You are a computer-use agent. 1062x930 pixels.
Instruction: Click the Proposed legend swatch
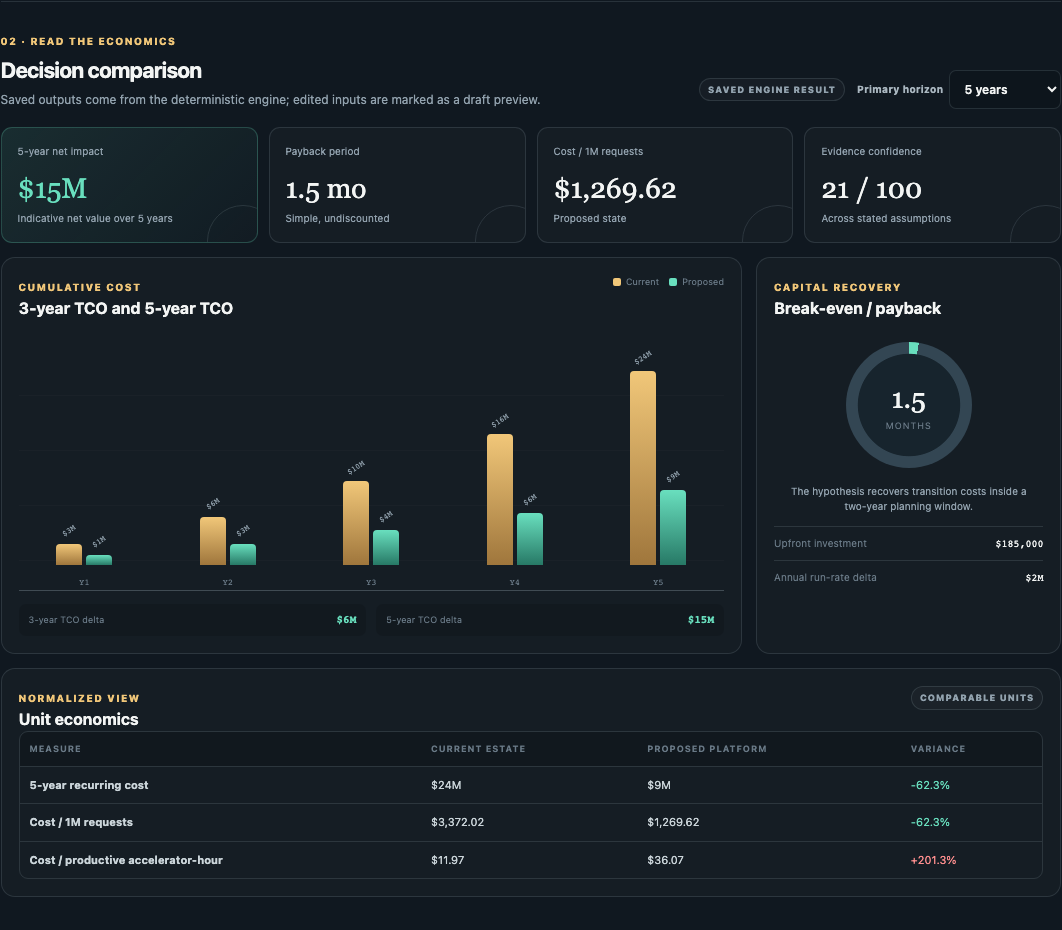[x=673, y=282]
